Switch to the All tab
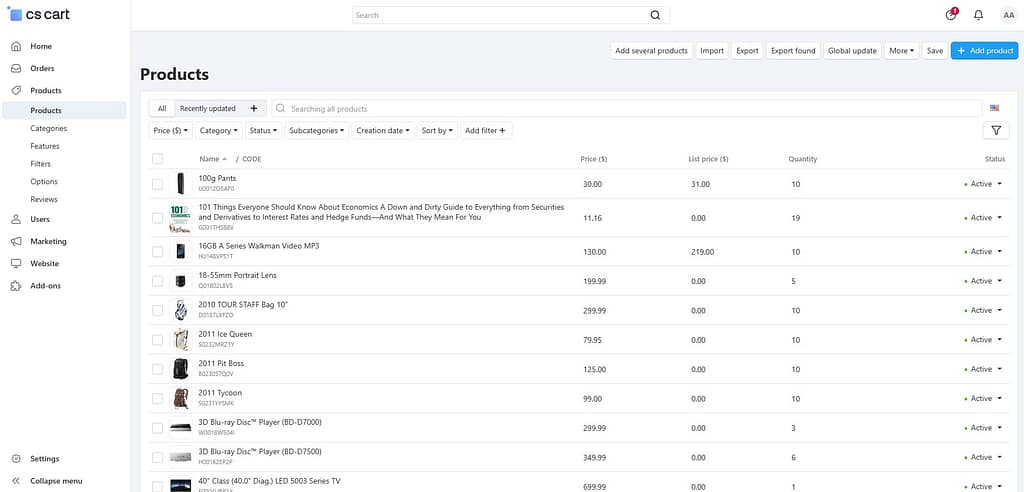Viewport: 1024px width, 492px height. pyautogui.click(x=162, y=108)
